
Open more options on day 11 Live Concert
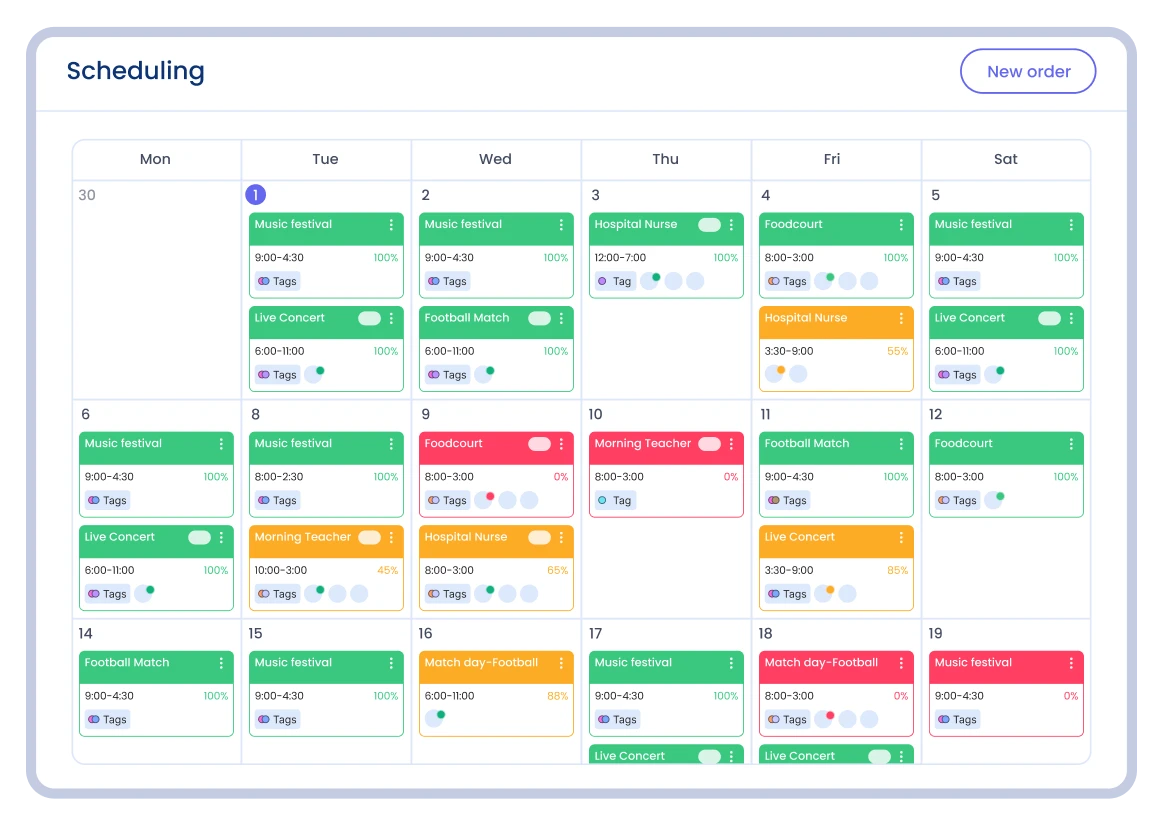tap(901, 537)
